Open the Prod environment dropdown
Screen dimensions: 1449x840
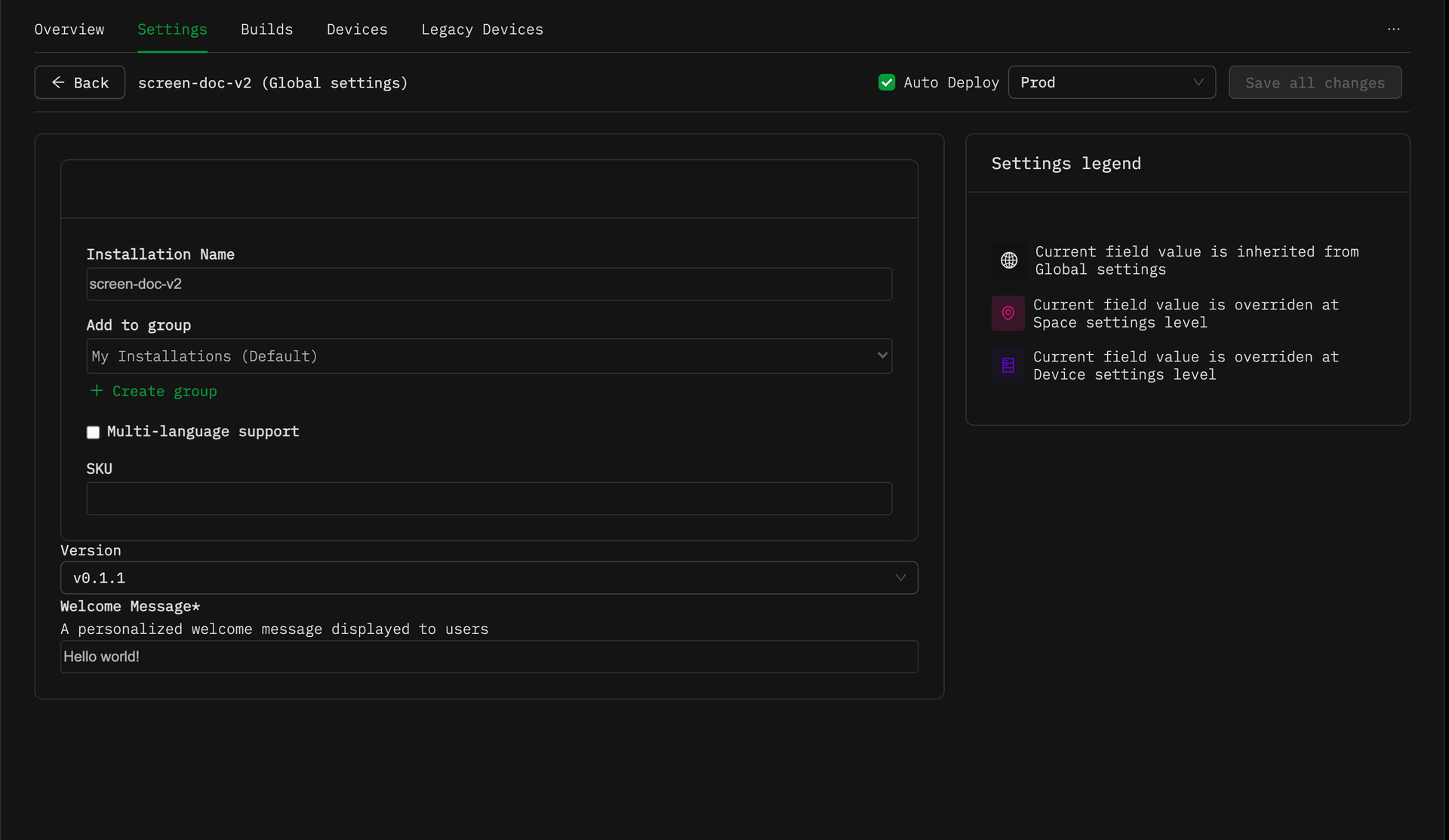tap(1112, 82)
